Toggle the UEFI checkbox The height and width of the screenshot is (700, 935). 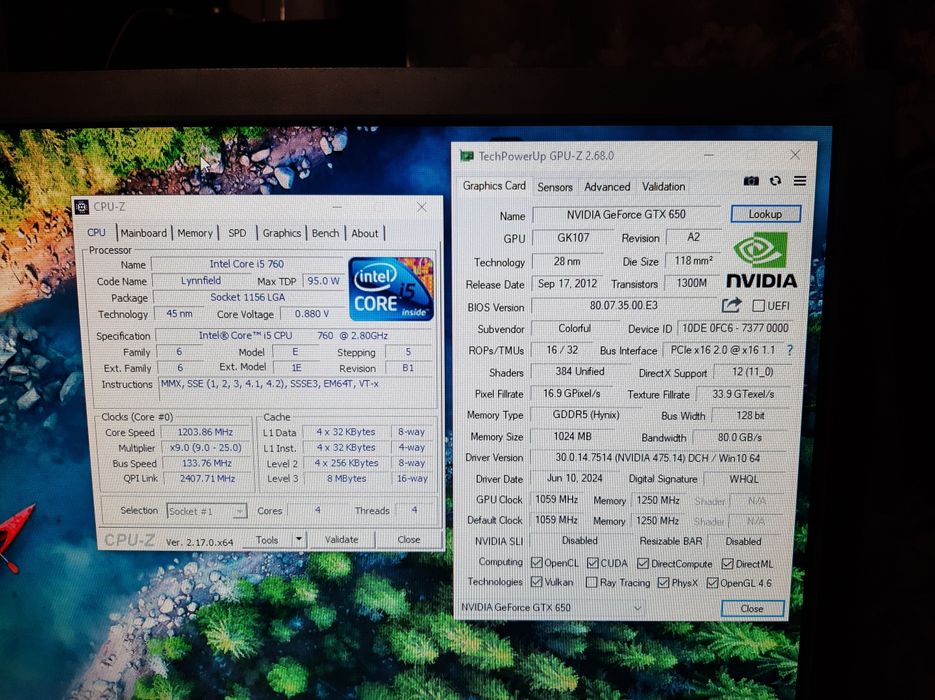tap(758, 306)
